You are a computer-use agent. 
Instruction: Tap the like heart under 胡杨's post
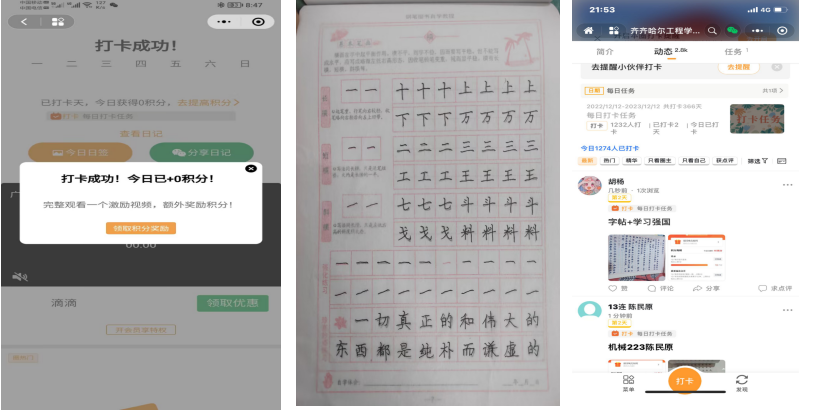(613, 288)
